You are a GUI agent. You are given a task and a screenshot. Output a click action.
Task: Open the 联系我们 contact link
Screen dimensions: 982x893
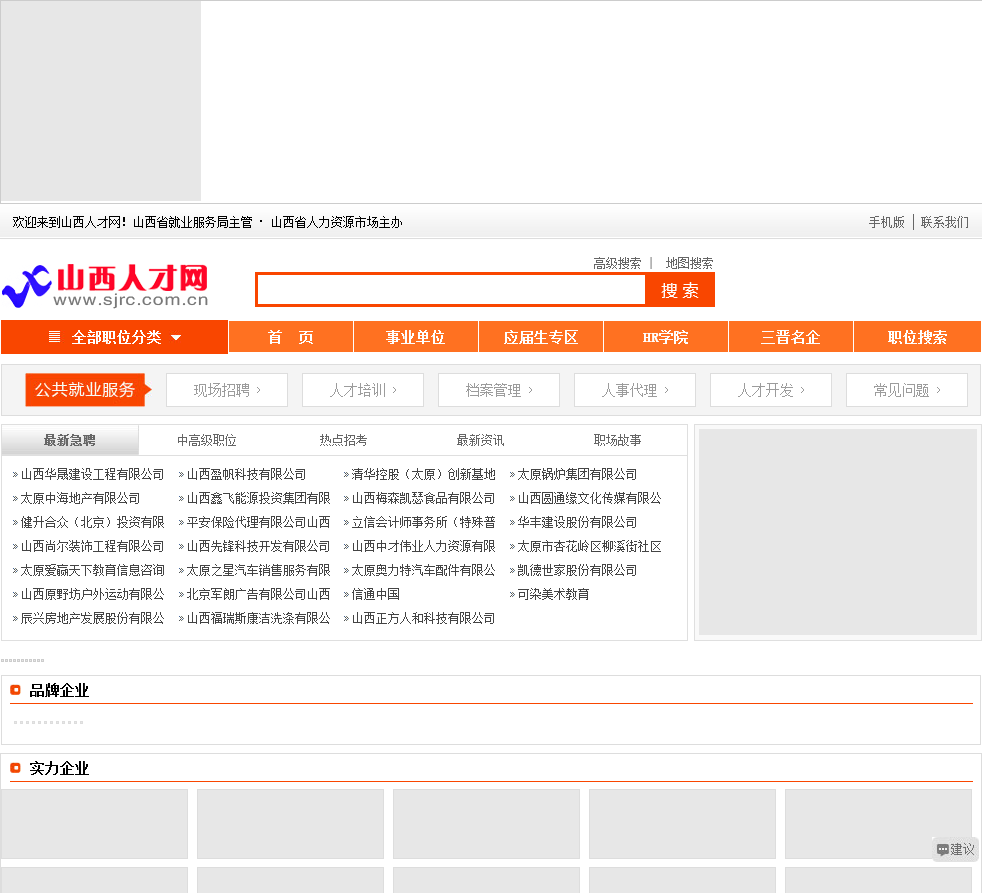(944, 222)
